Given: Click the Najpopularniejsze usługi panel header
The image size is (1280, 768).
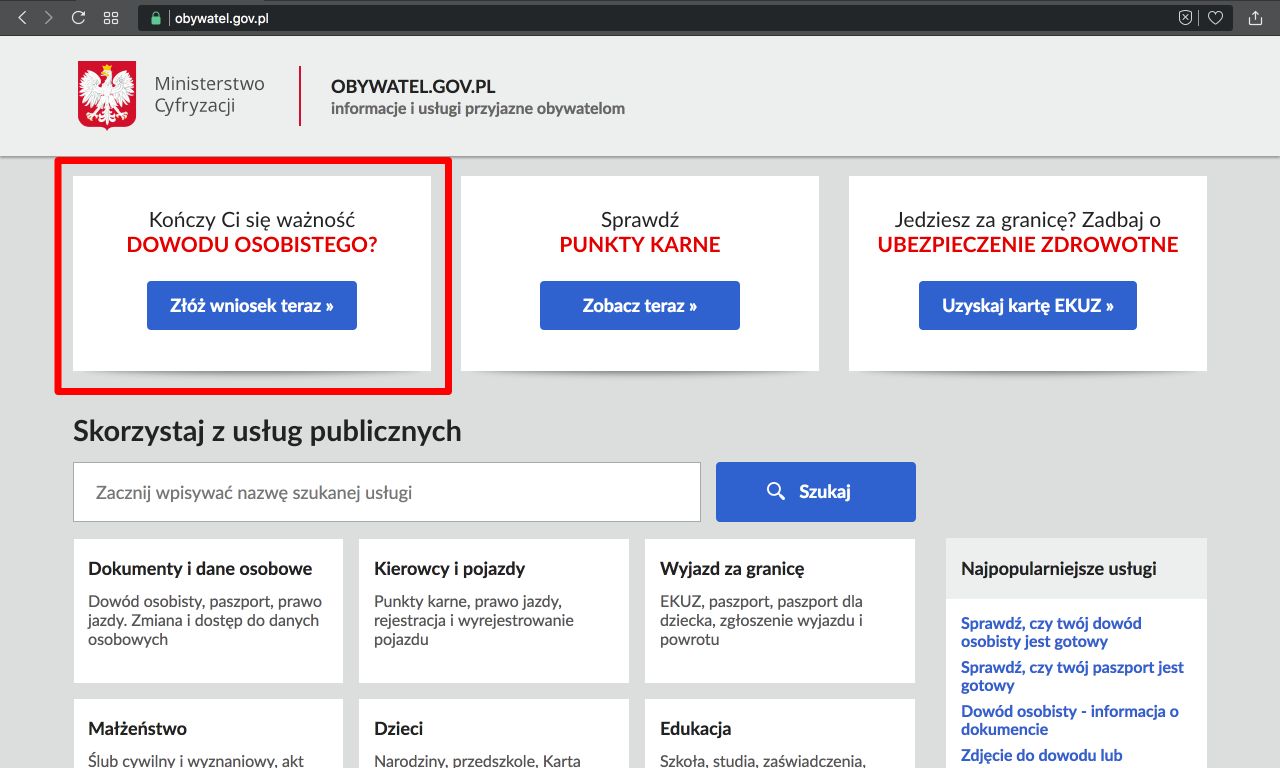Looking at the screenshot, I should coord(1076,569).
